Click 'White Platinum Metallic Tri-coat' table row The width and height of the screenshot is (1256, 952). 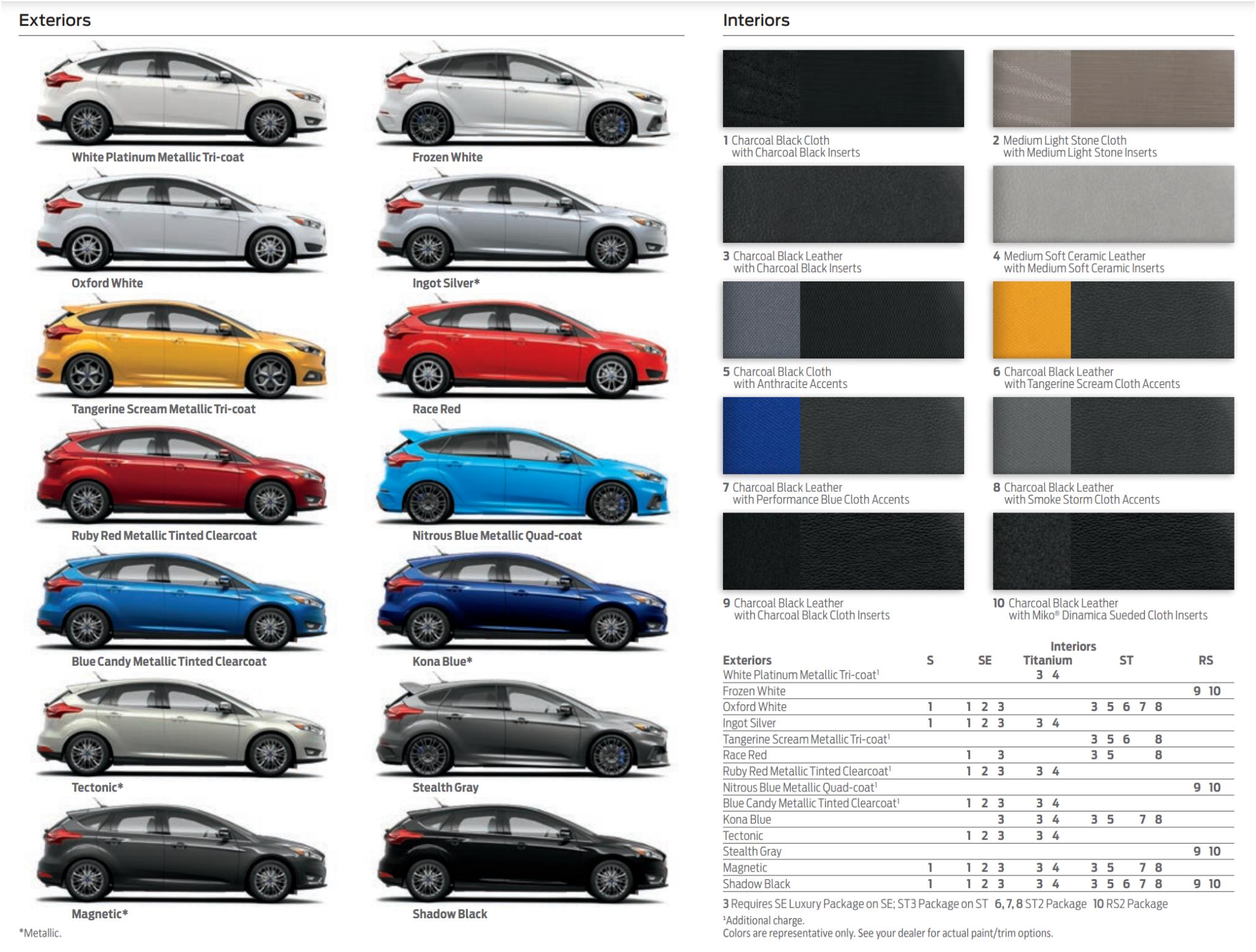coord(978,675)
